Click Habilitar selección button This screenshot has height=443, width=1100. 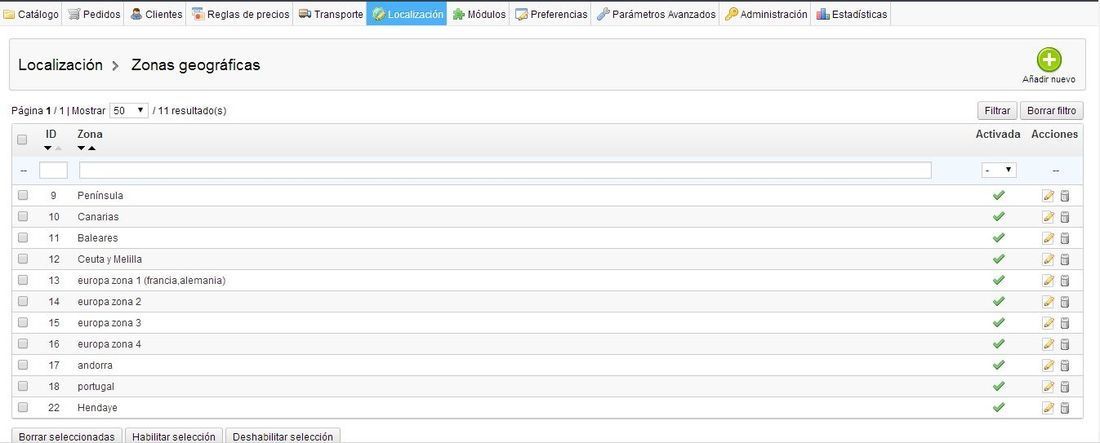click(x=174, y=437)
